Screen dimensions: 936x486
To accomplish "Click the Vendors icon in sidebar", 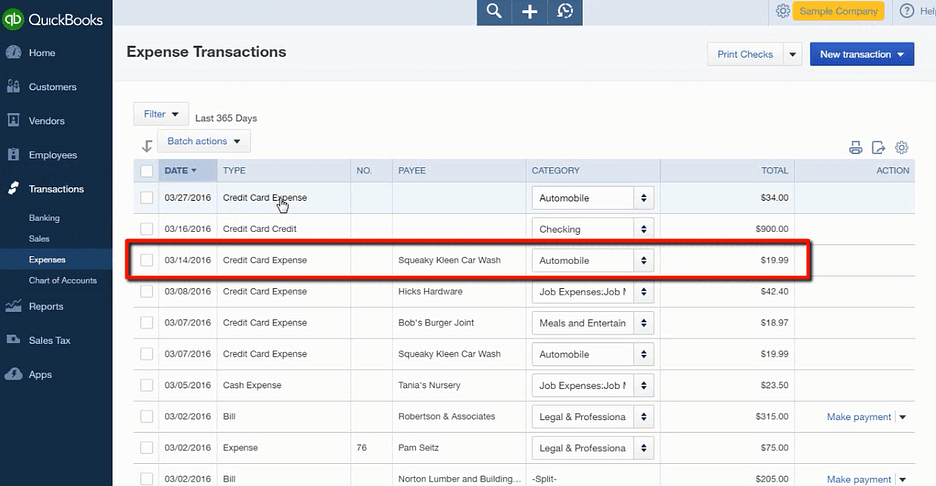I will pos(13,121).
